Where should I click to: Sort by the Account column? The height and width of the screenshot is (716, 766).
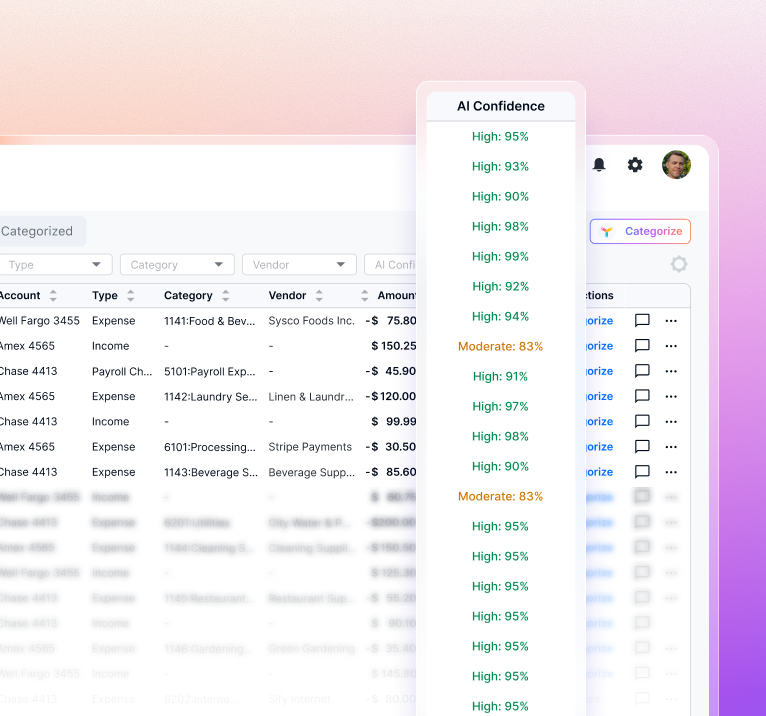53,296
